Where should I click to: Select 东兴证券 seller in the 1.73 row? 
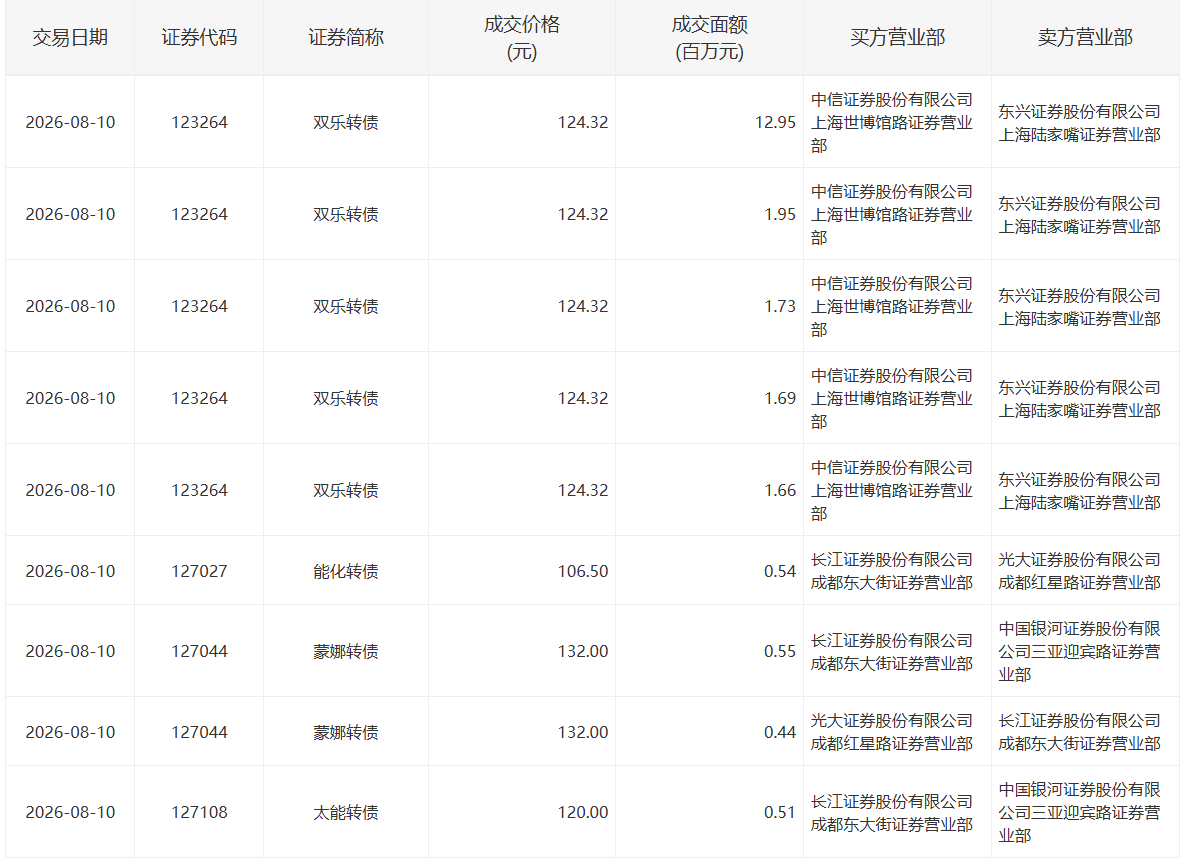(1079, 307)
